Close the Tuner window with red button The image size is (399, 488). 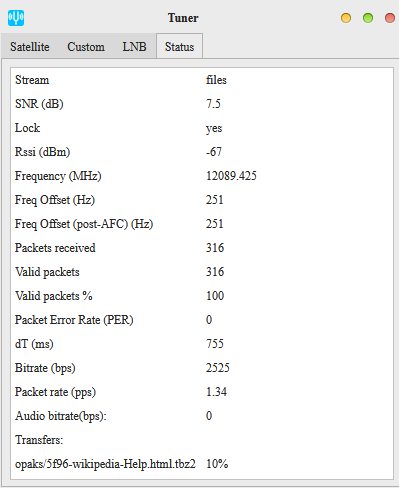(390, 18)
